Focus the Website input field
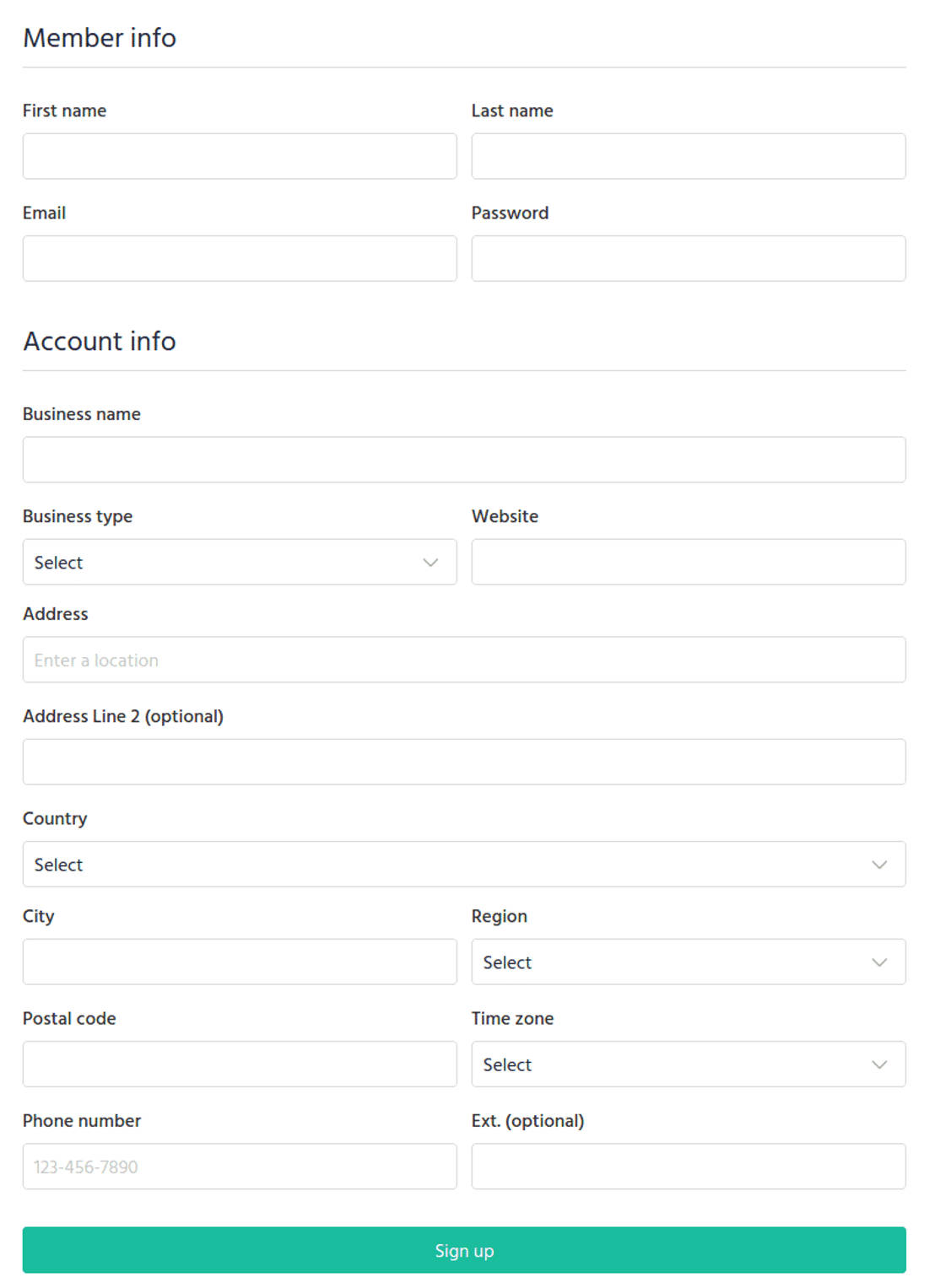Image resolution: width=935 pixels, height=1288 pixels. [688, 562]
